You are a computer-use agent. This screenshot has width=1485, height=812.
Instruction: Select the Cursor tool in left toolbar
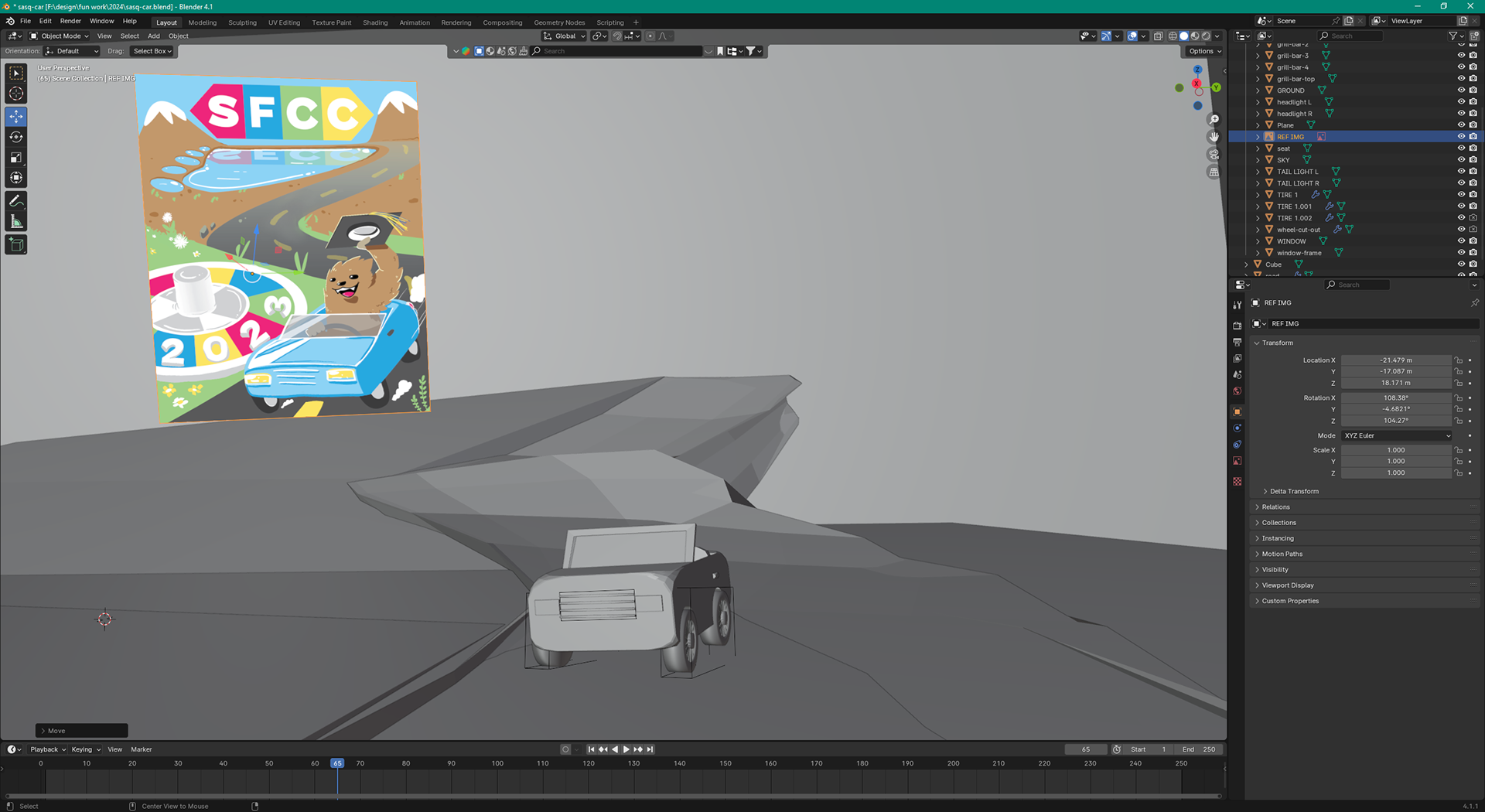point(16,94)
